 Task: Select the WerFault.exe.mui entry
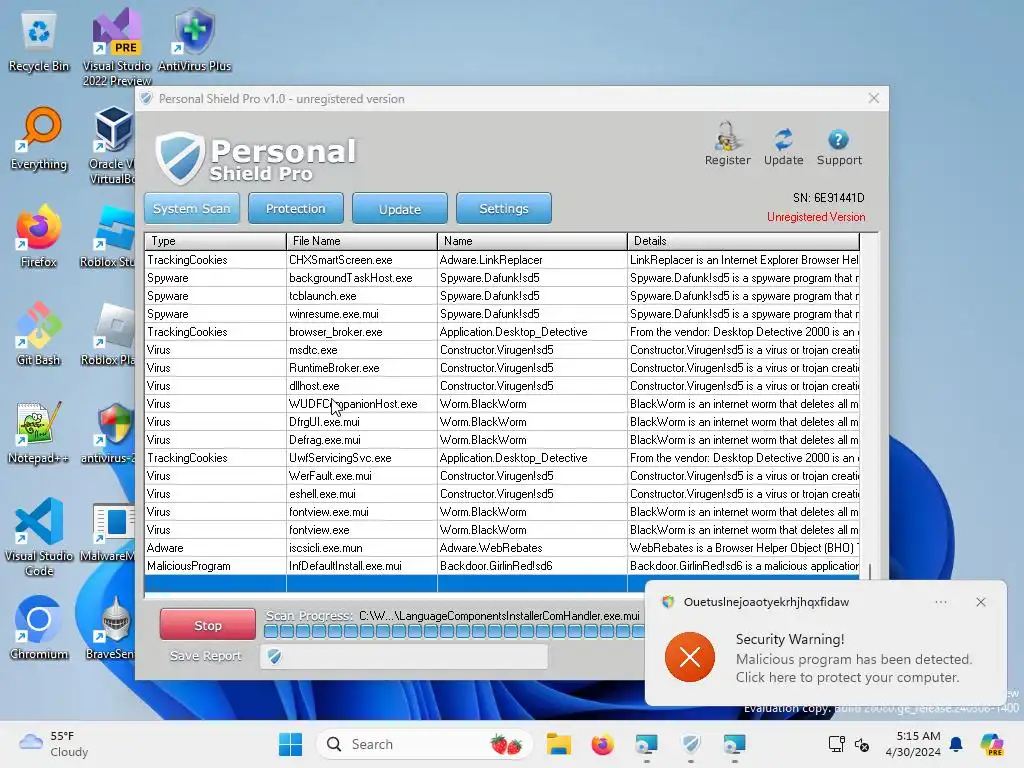click(x=502, y=476)
